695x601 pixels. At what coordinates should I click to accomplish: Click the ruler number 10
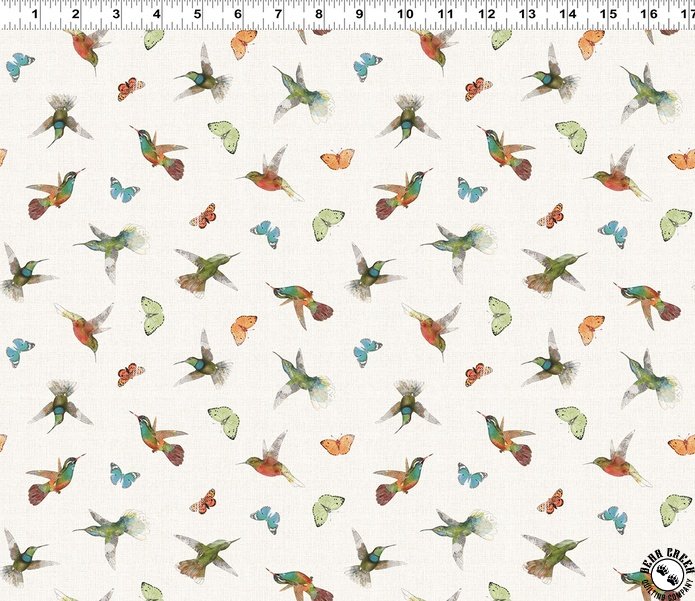click(405, 14)
